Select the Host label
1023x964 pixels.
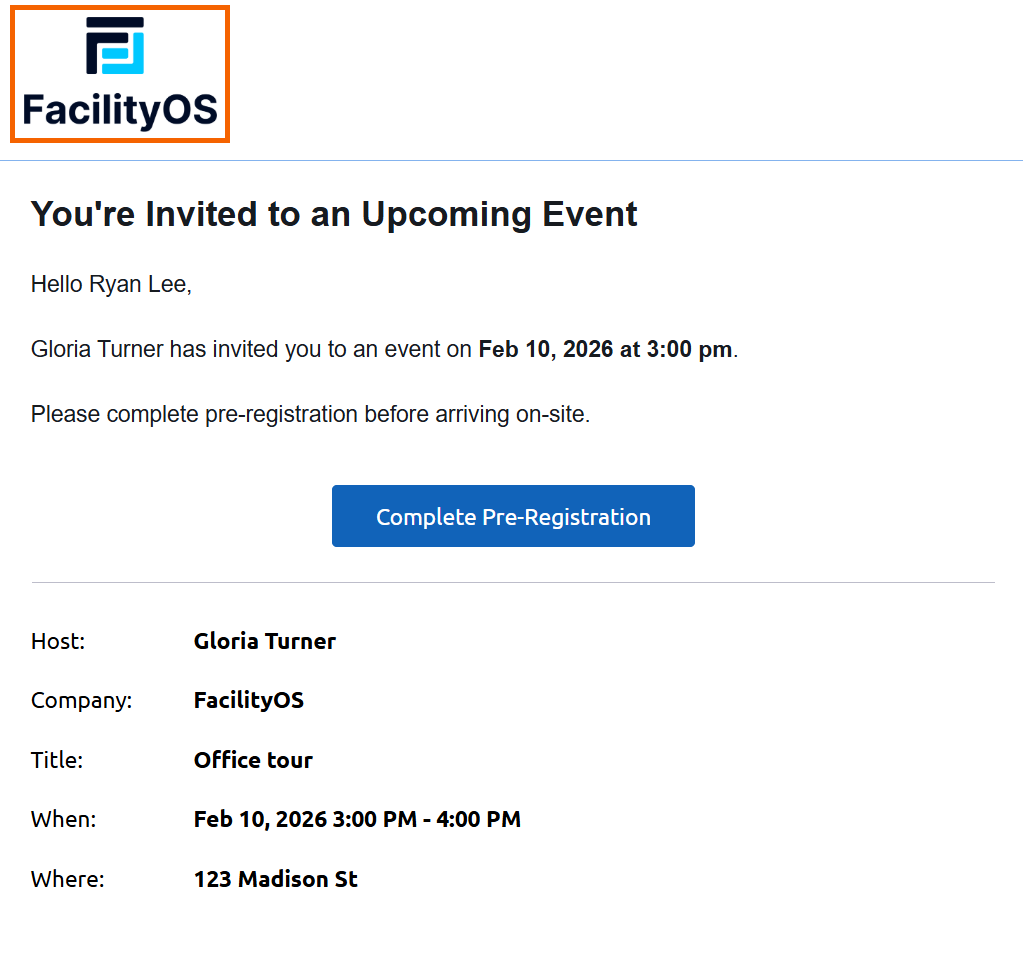[x=57, y=641]
